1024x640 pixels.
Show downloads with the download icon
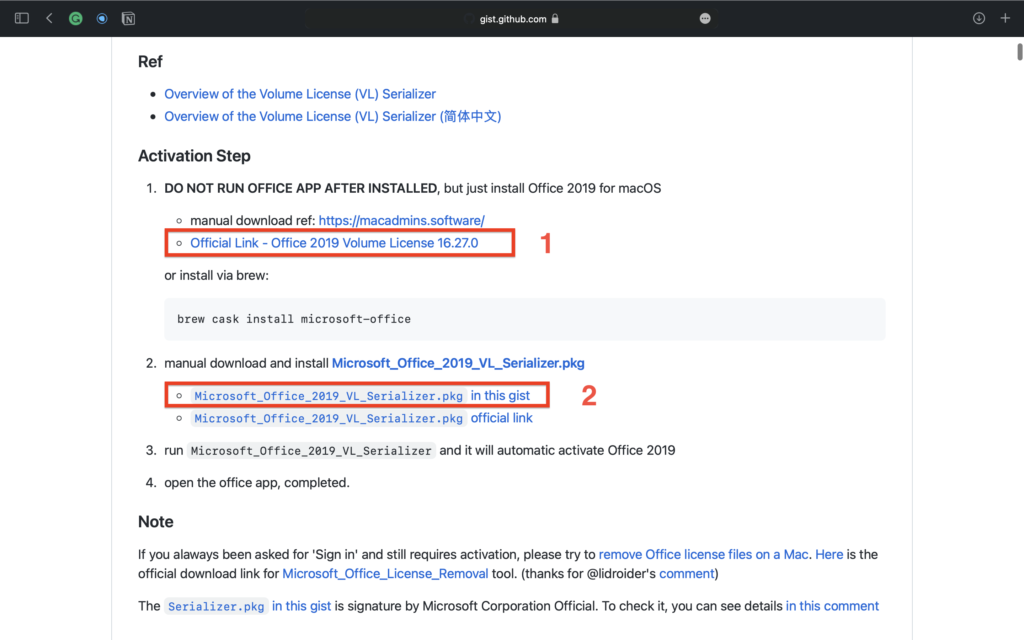click(x=978, y=18)
